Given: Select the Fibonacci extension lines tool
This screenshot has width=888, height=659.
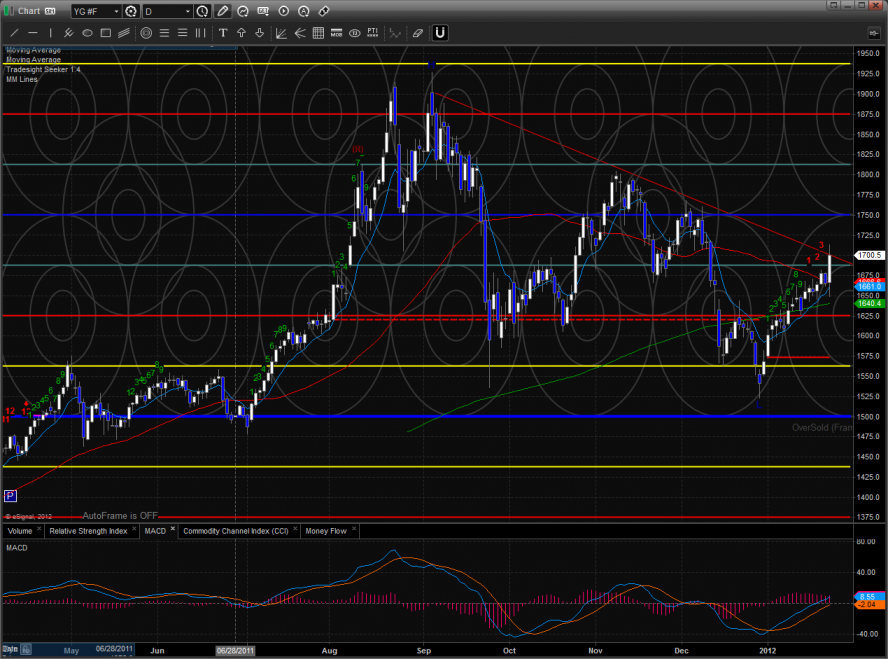Looking at the screenshot, I should [x=182, y=33].
